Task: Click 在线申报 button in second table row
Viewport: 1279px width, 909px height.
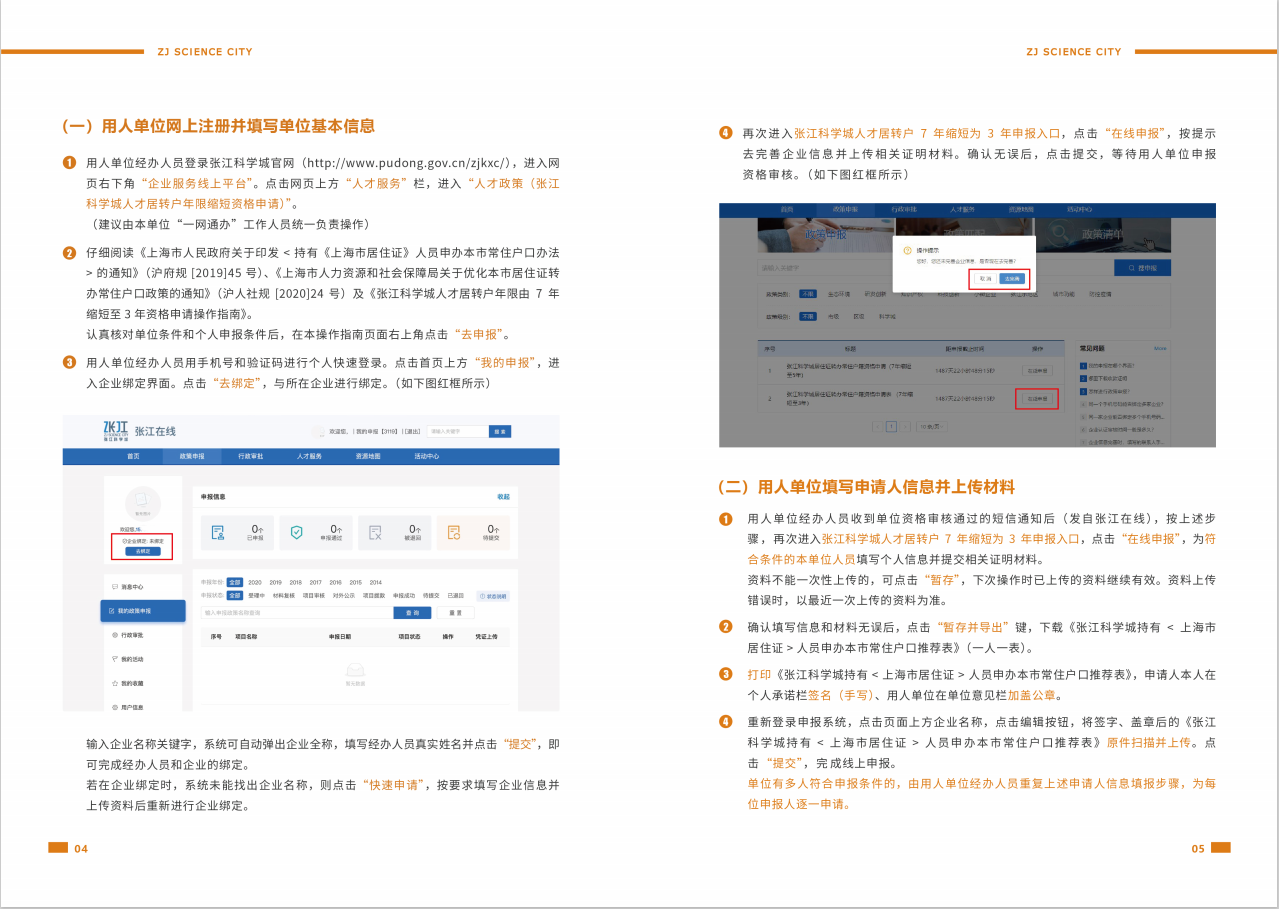Action: [x=1035, y=398]
